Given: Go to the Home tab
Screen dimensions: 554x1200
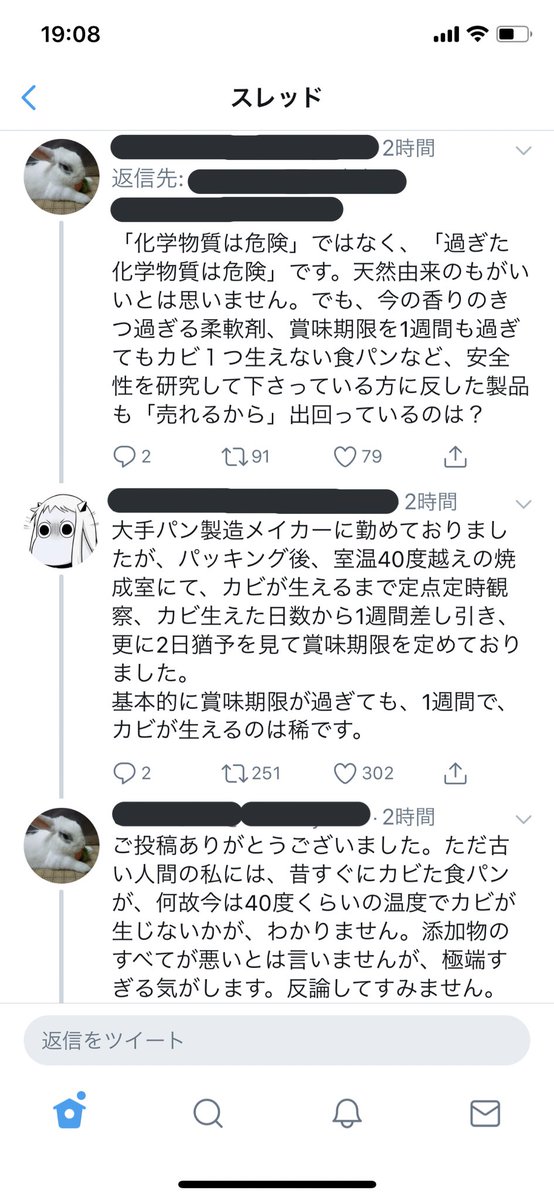Looking at the screenshot, I should point(70,1112).
